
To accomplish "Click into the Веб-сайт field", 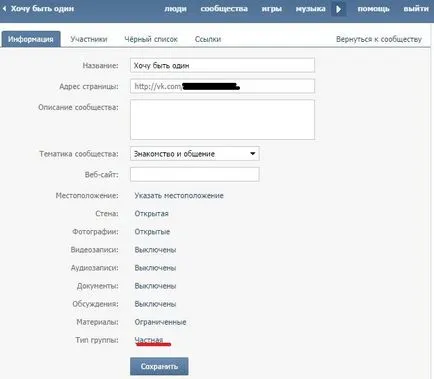I will tap(195, 174).
